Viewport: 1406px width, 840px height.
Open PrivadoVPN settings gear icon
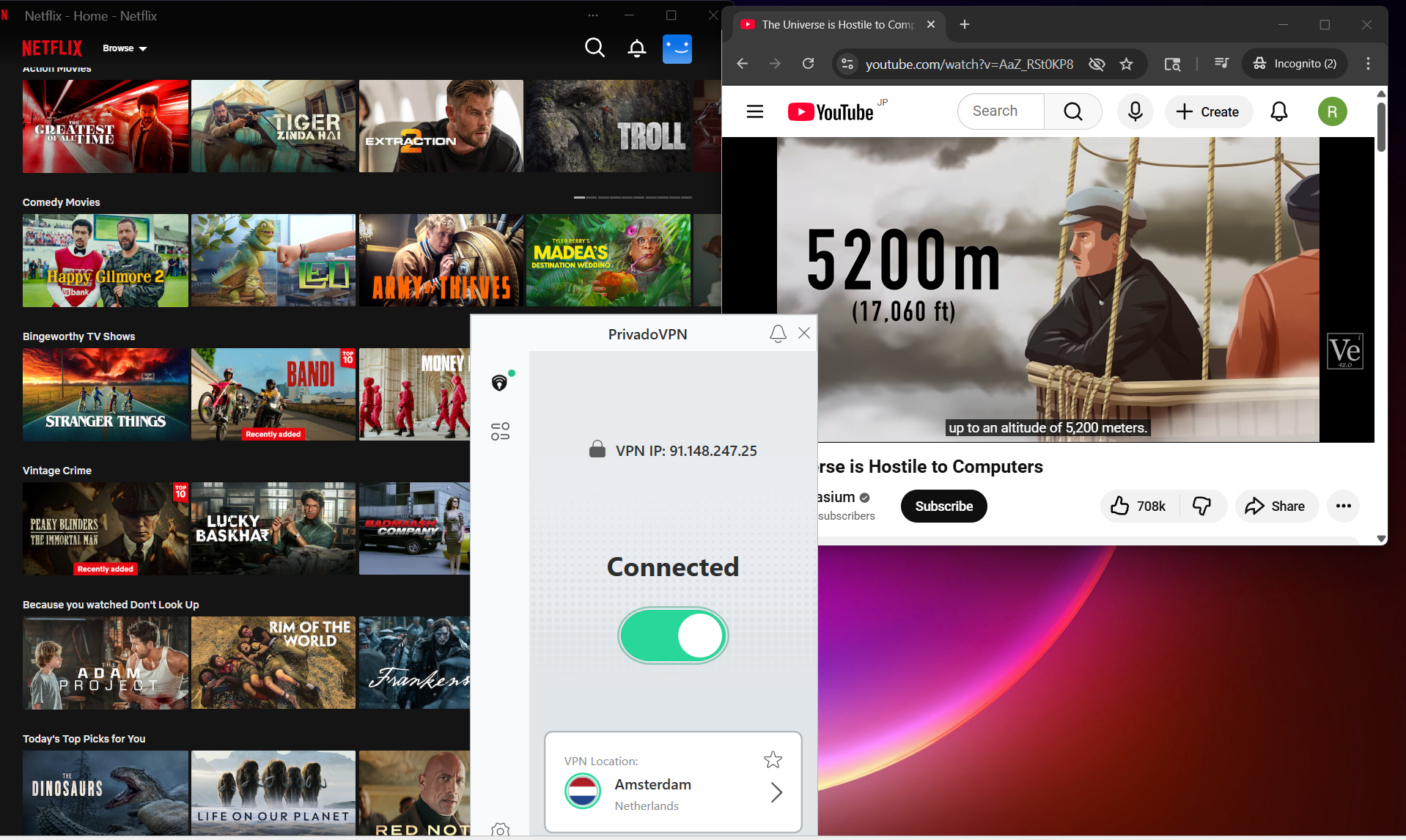pos(500,829)
